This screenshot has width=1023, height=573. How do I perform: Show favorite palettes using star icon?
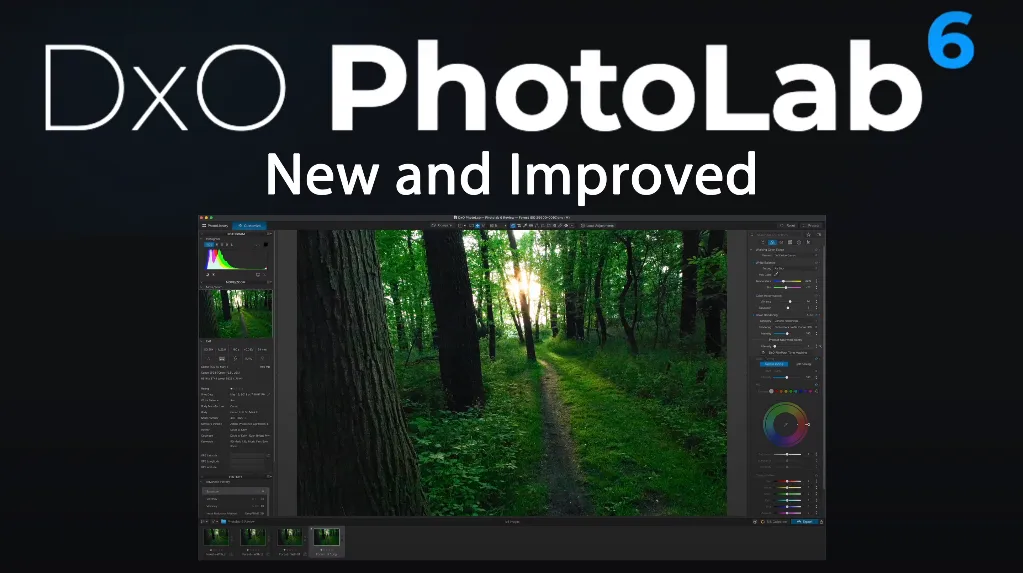pyautogui.click(x=808, y=235)
